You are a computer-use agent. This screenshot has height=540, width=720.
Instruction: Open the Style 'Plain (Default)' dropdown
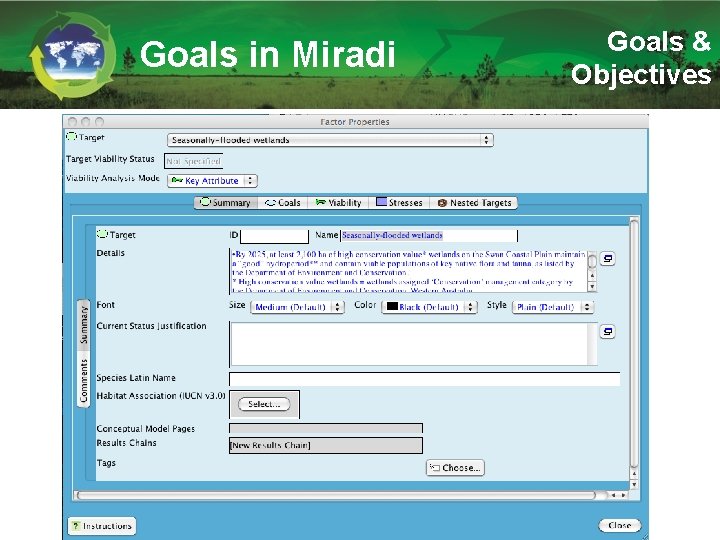click(553, 307)
